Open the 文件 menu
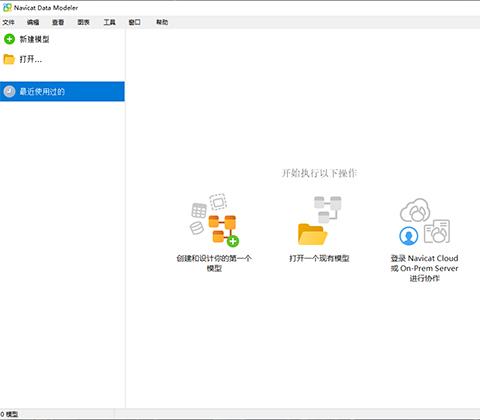This screenshot has height=420, width=480. (8, 22)
